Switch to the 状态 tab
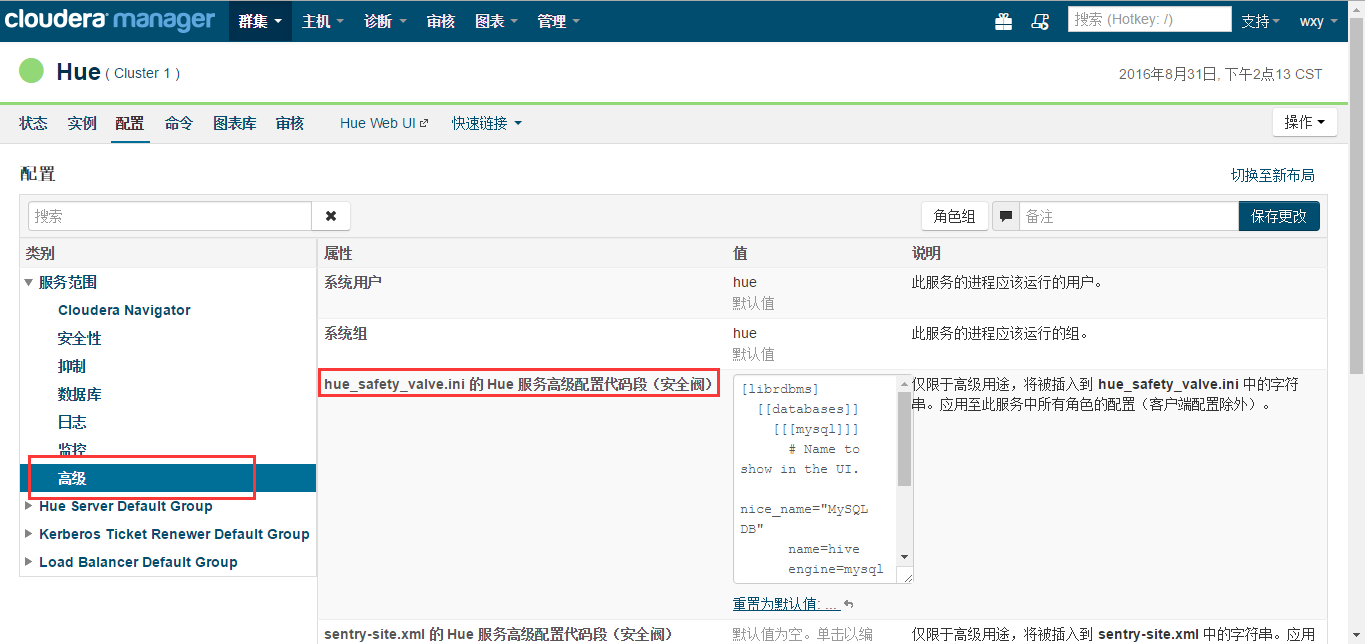Screen dimensions: 1365x644 33,123
